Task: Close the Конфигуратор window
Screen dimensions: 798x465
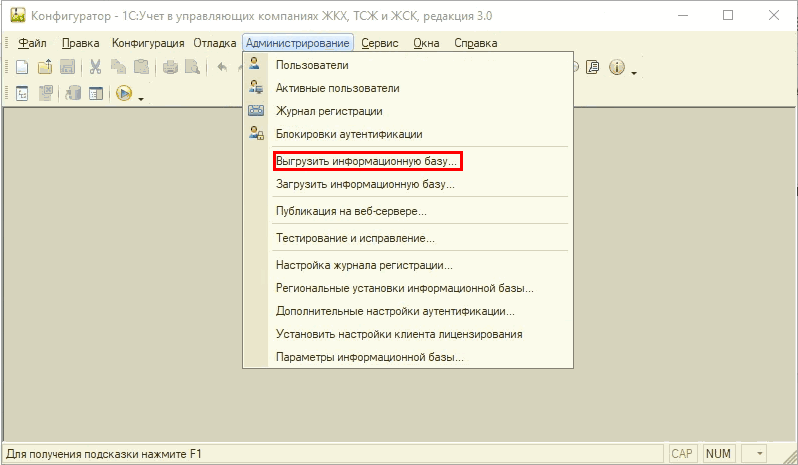Action: click(x=774, y=15)
